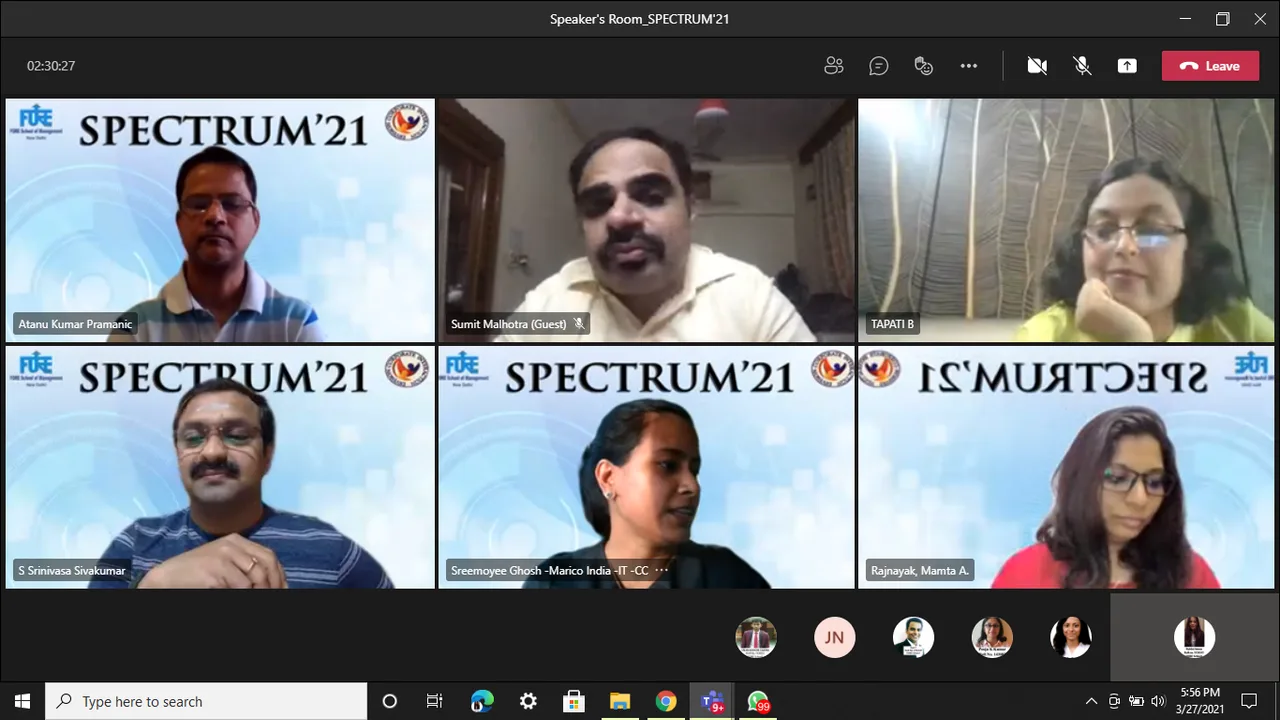Viewport: 1280px width, 720px height.
Task: Open Google Chrome from taskbar
Action: pos(666,701)
